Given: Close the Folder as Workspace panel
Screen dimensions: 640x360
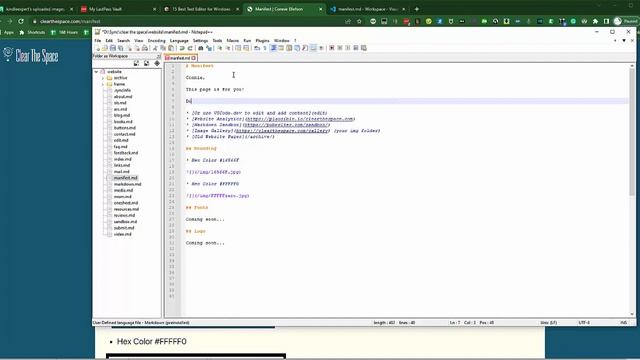Looking at the screenshot, I should (x=158, y=56).
